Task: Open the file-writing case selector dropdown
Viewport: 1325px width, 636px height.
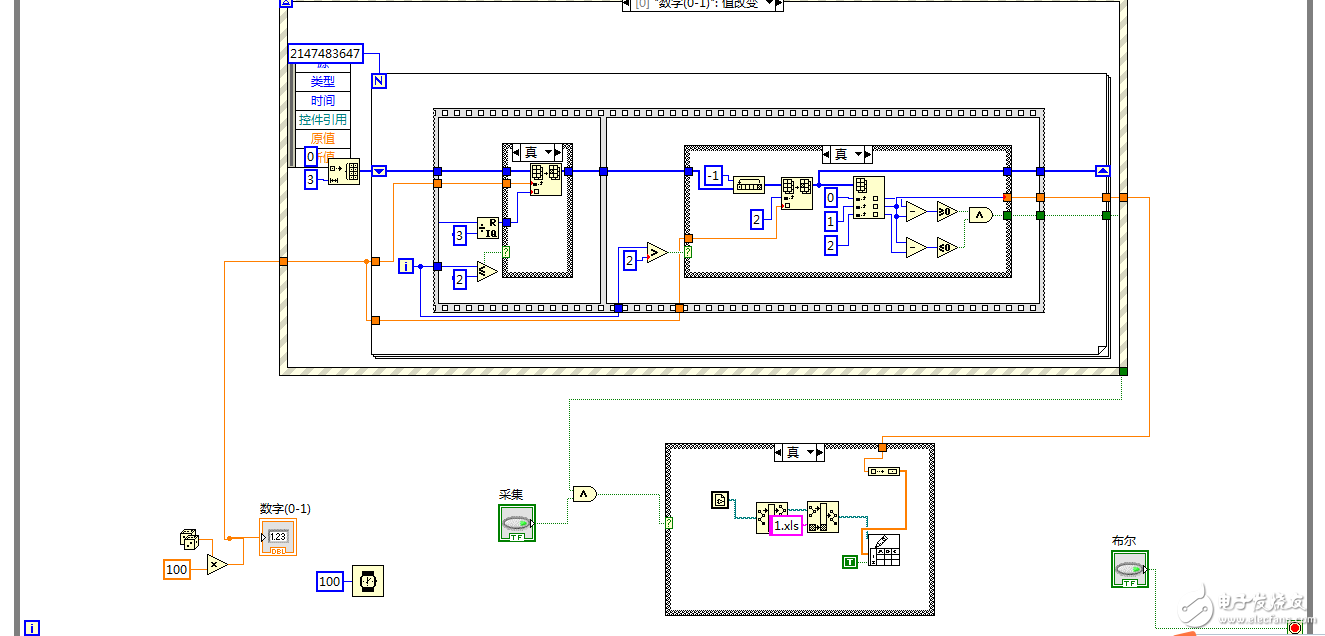Action: pos(811,452)
